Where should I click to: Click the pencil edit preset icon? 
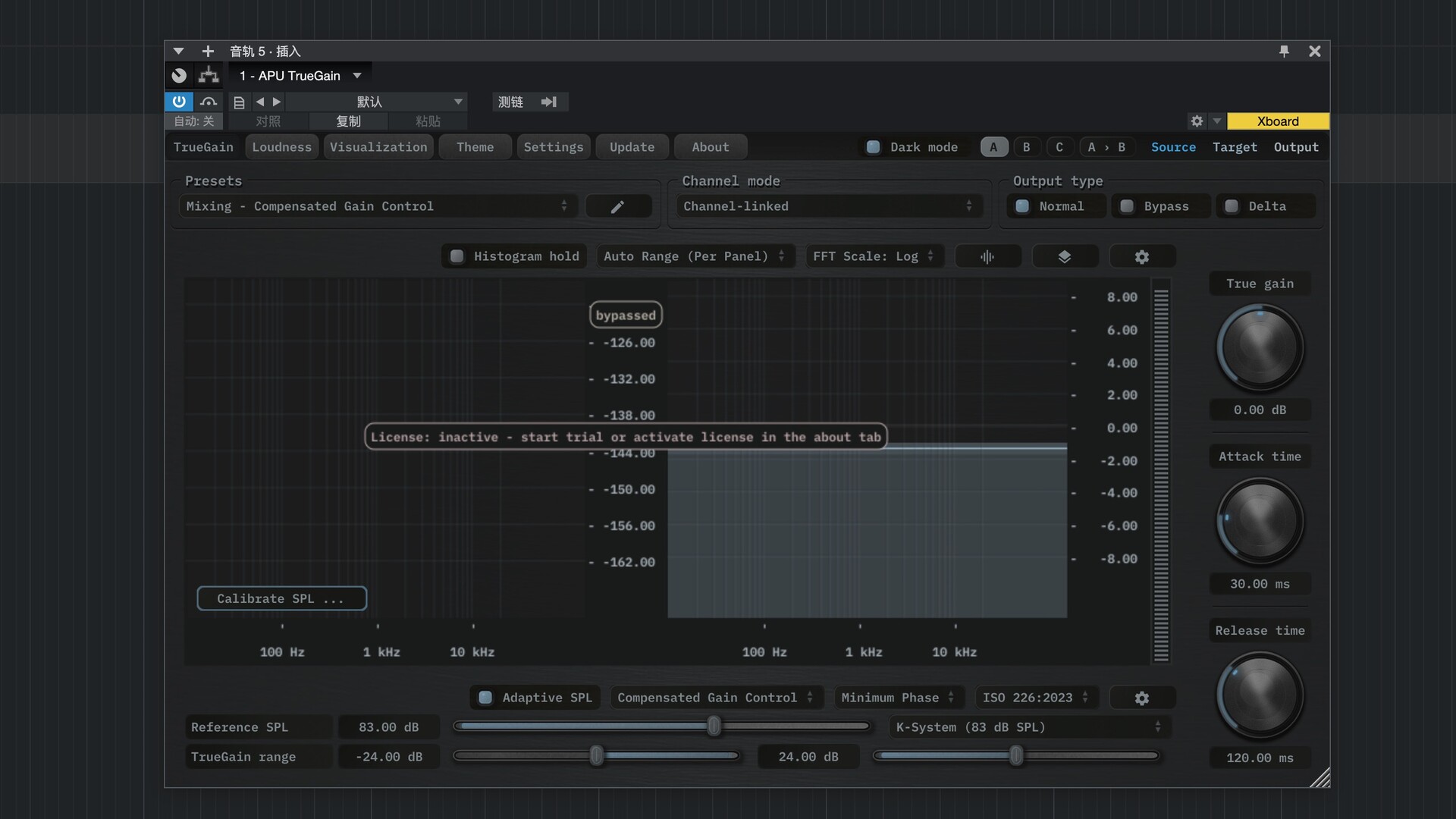coord(617,206)
